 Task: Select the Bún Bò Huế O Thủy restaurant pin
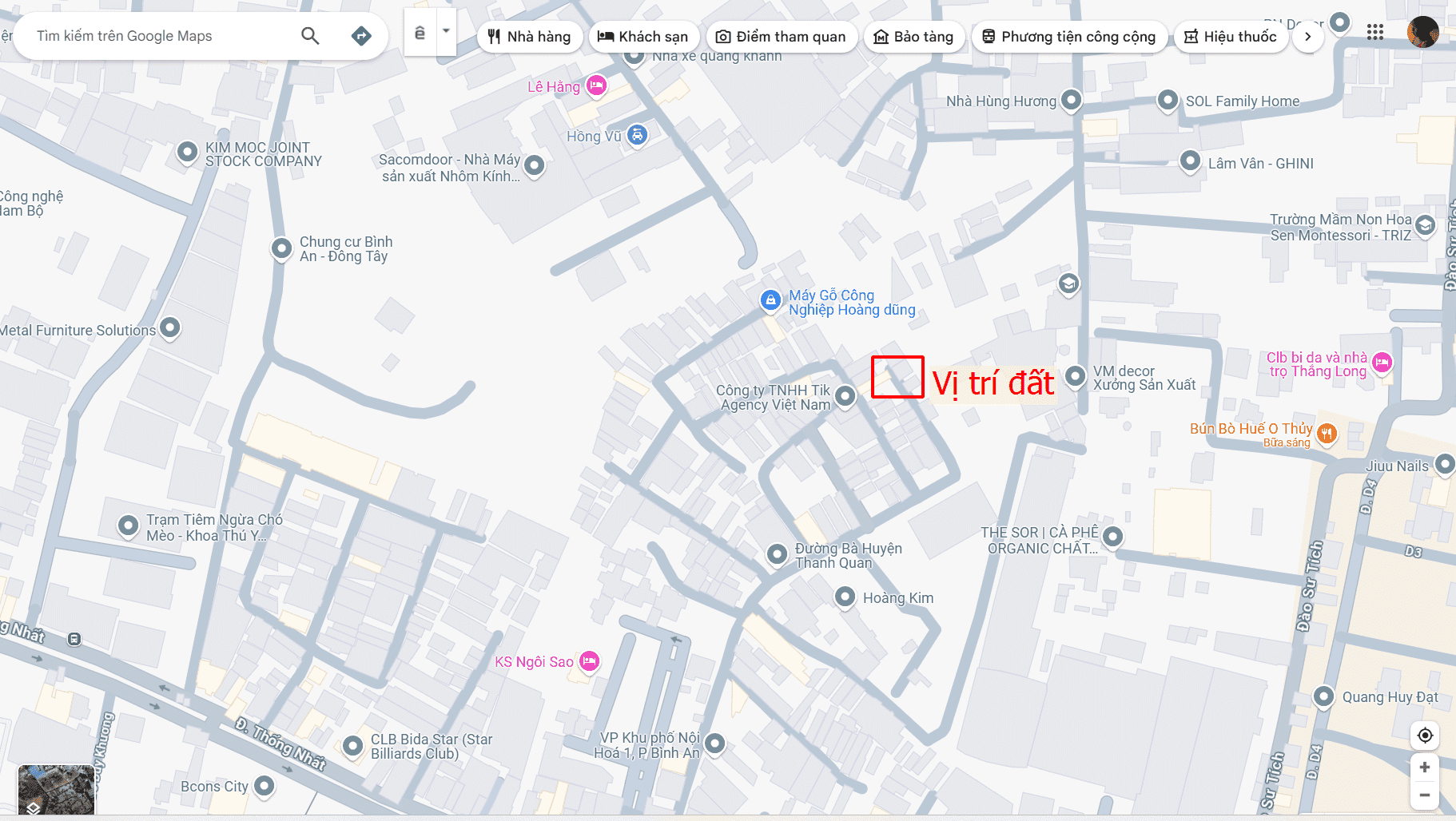click(x=1327, y=434)
